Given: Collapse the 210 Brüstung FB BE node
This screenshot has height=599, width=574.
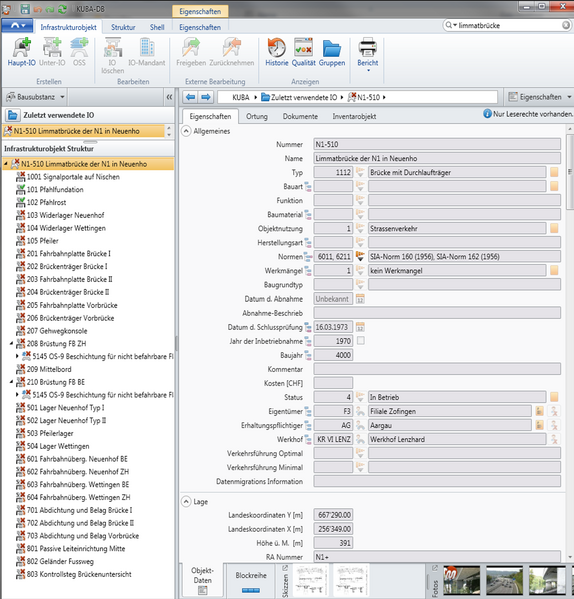Looking at the screenshot, I should tap(11, 382).
